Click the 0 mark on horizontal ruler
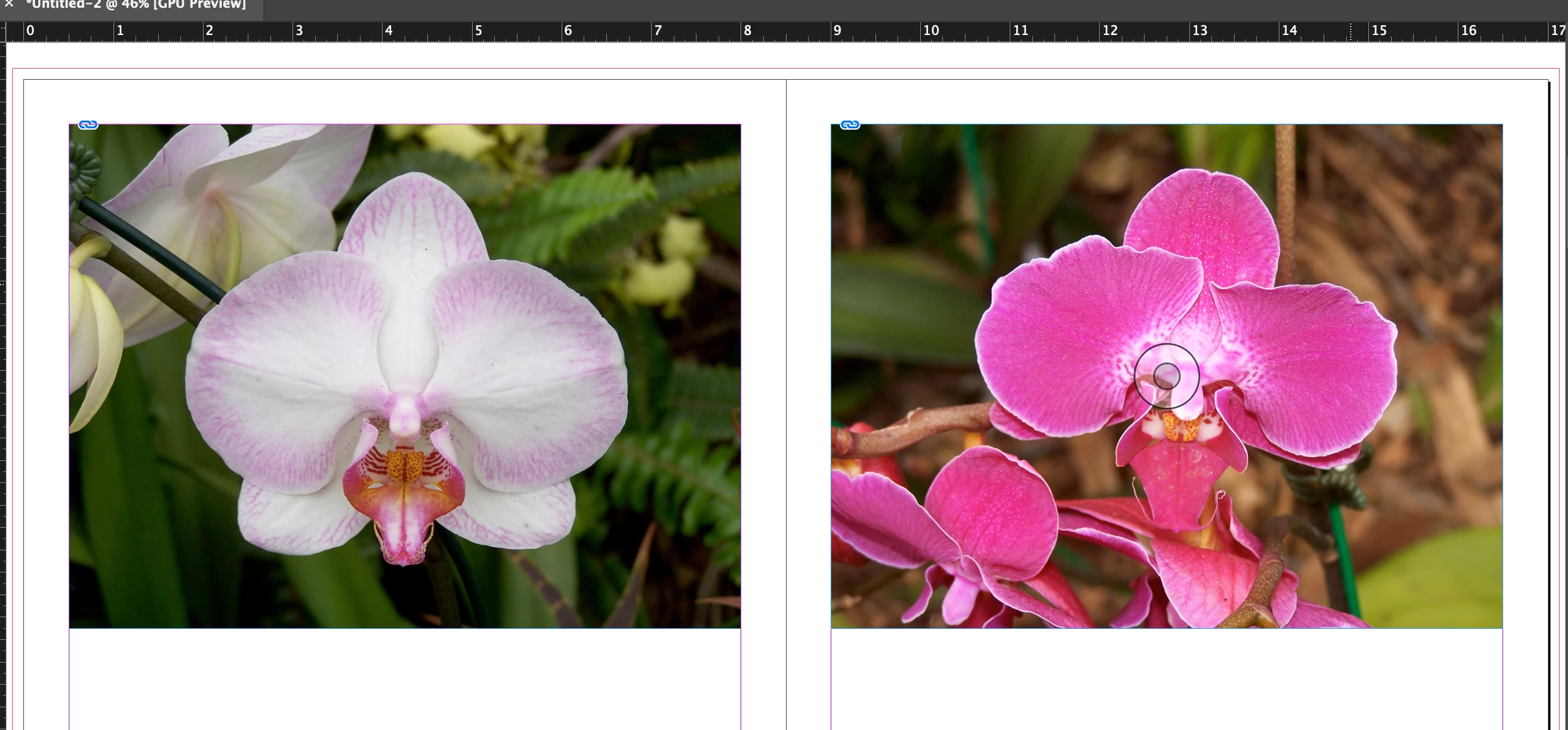 point(30,30)
